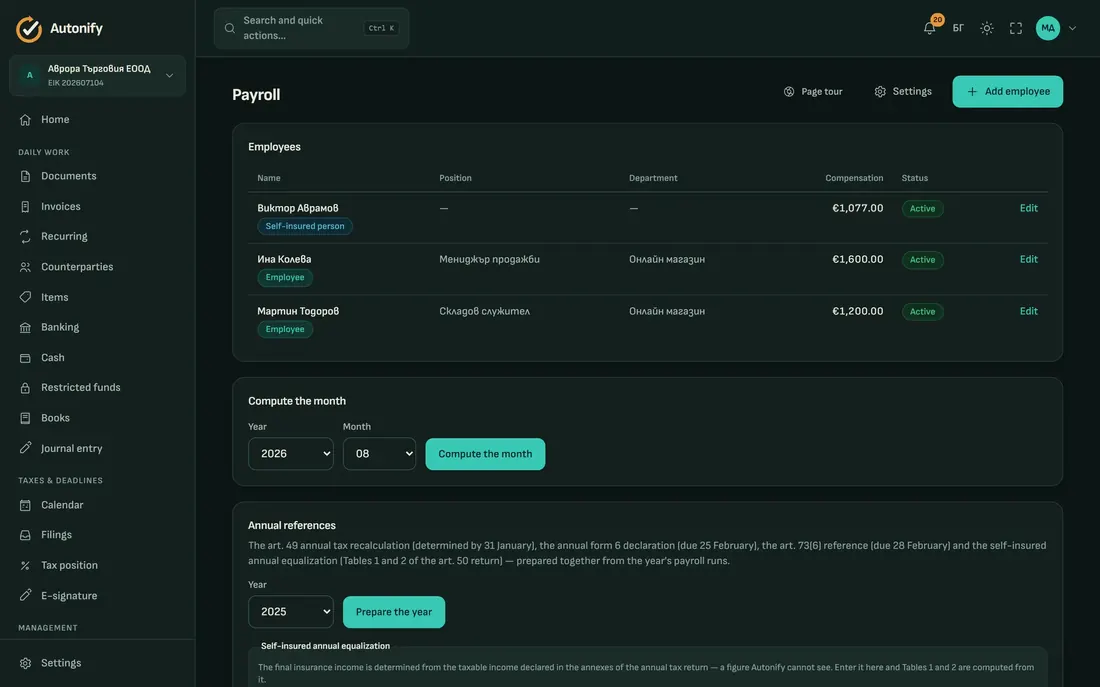Click Active status for Мартин Тодоров

point(922,312)
